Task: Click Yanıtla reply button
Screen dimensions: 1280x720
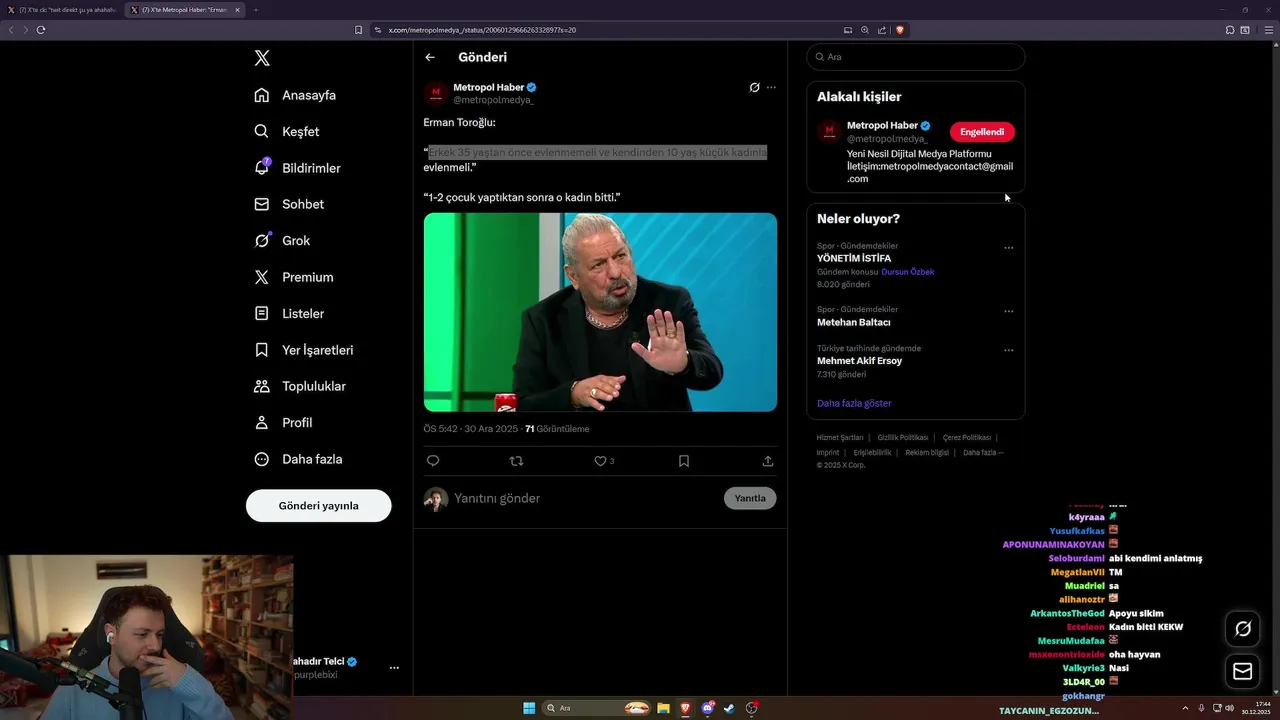Action: 750,498
